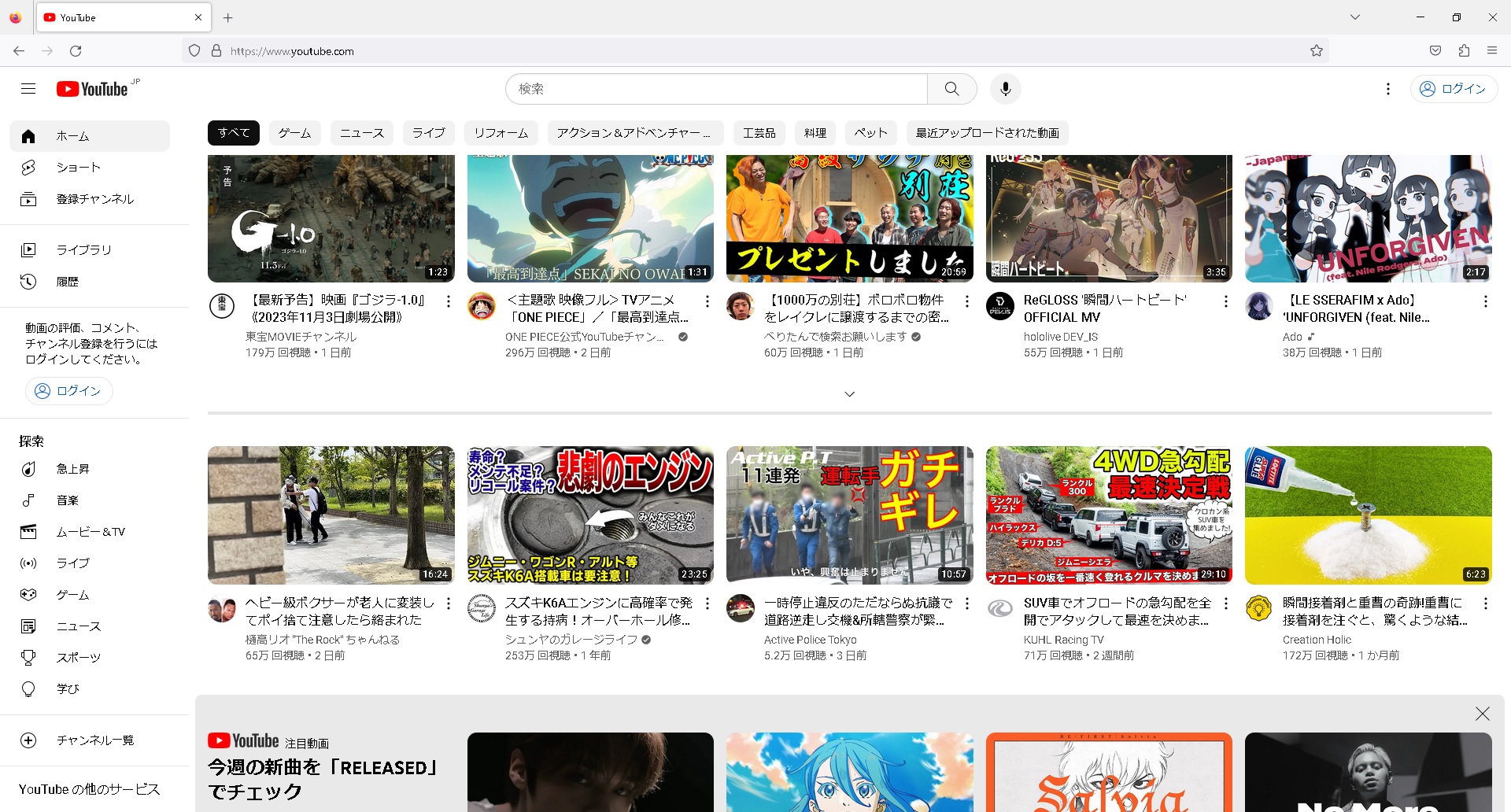Open 学び in explore sidebar

coord(90,688)
